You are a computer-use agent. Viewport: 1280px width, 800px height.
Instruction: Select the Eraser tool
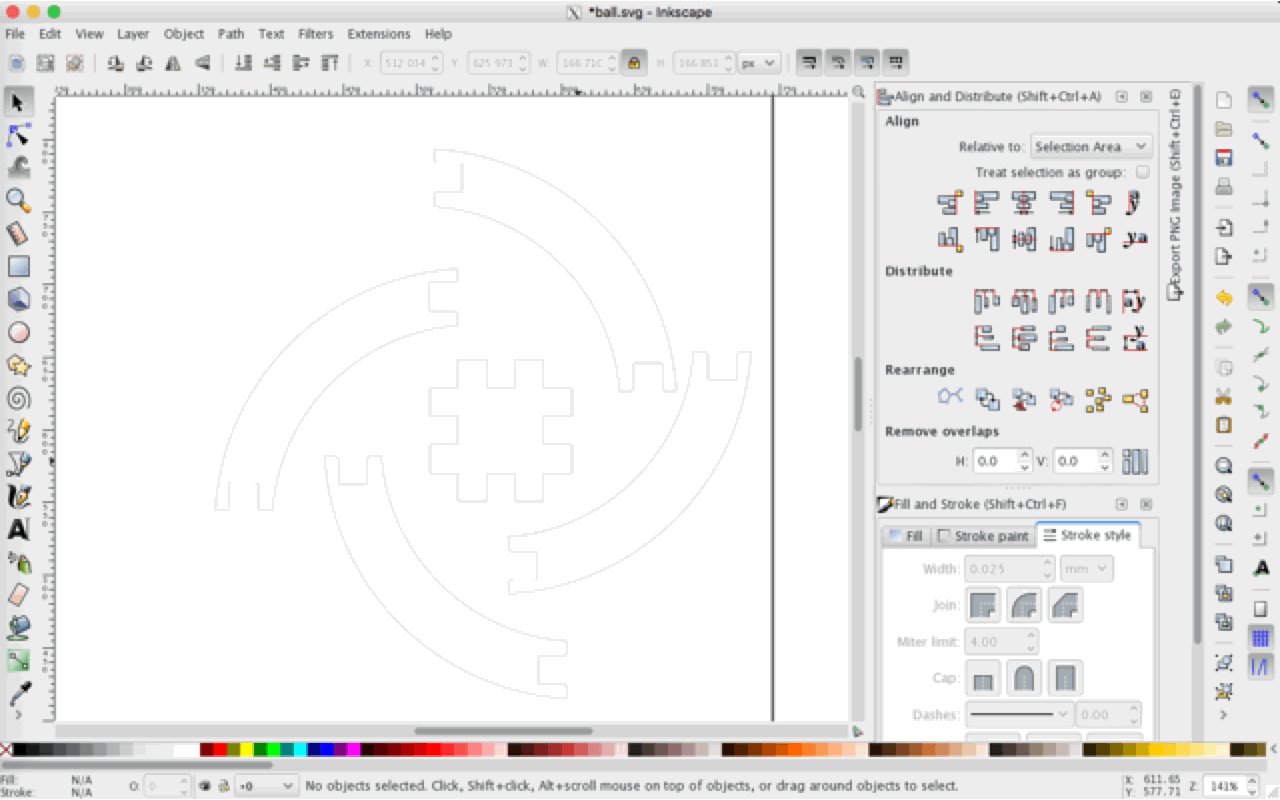(18, 595)
